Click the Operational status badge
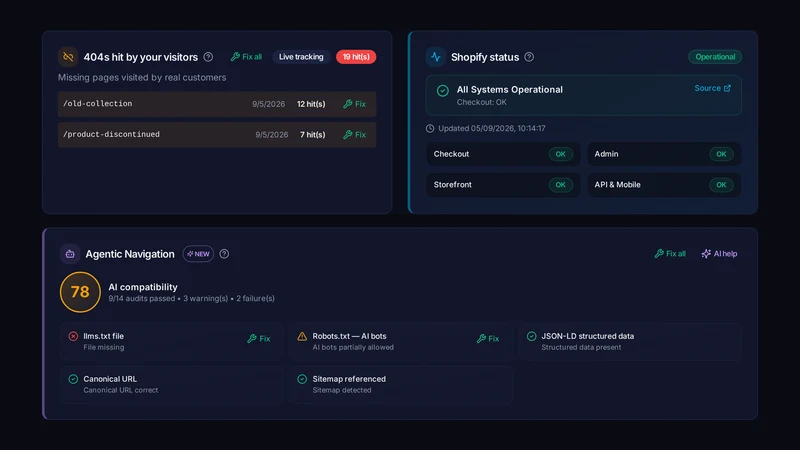 point(715,57)
